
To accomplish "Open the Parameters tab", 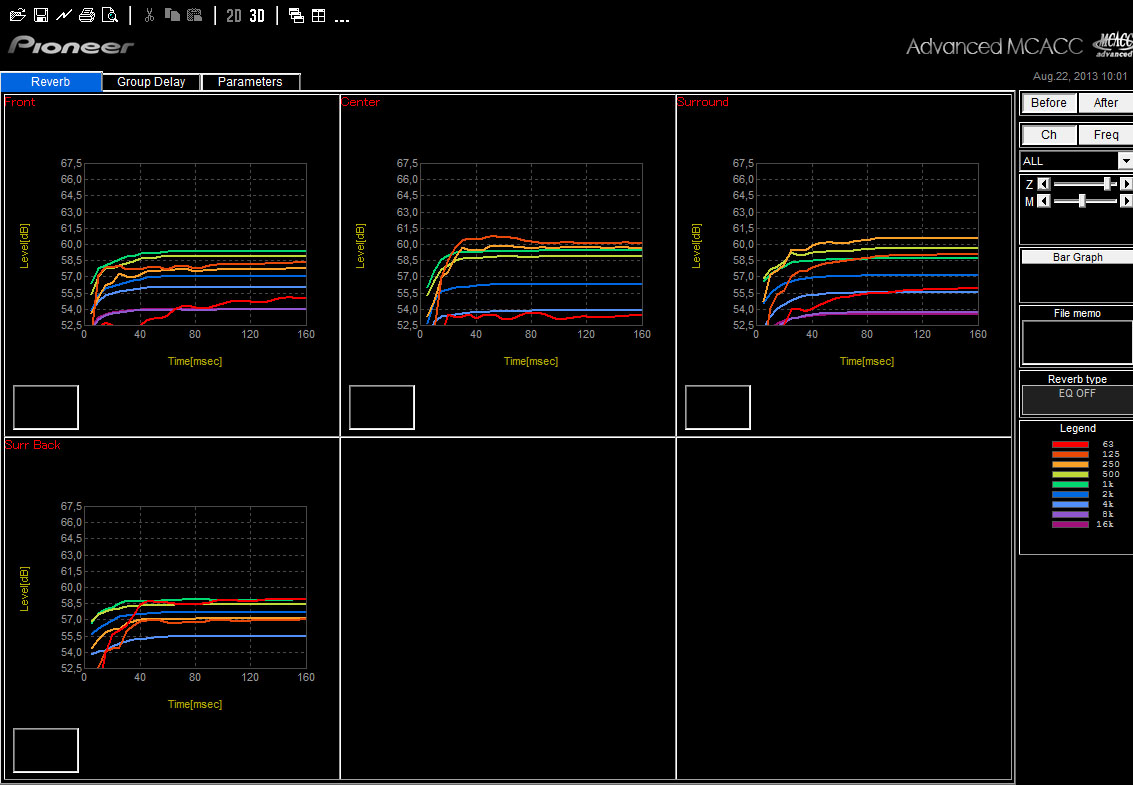I will (x=250, y=82).
